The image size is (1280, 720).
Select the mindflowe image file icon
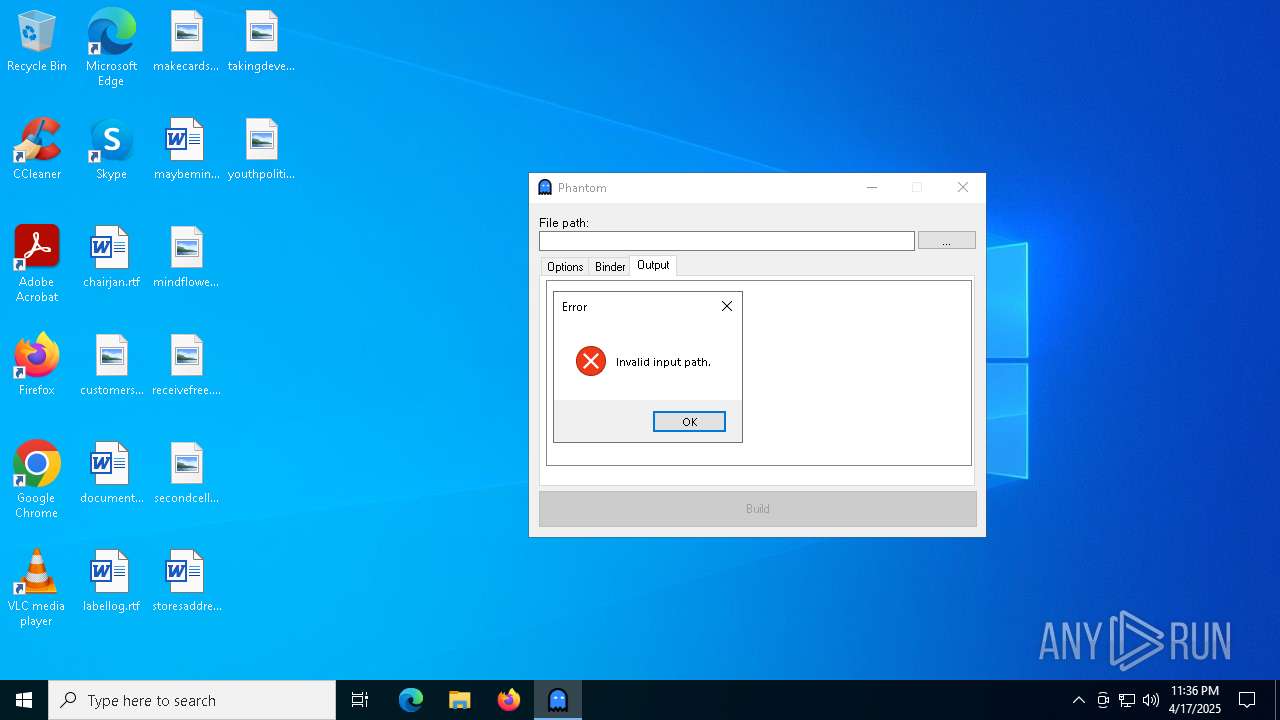pos(186,258)
